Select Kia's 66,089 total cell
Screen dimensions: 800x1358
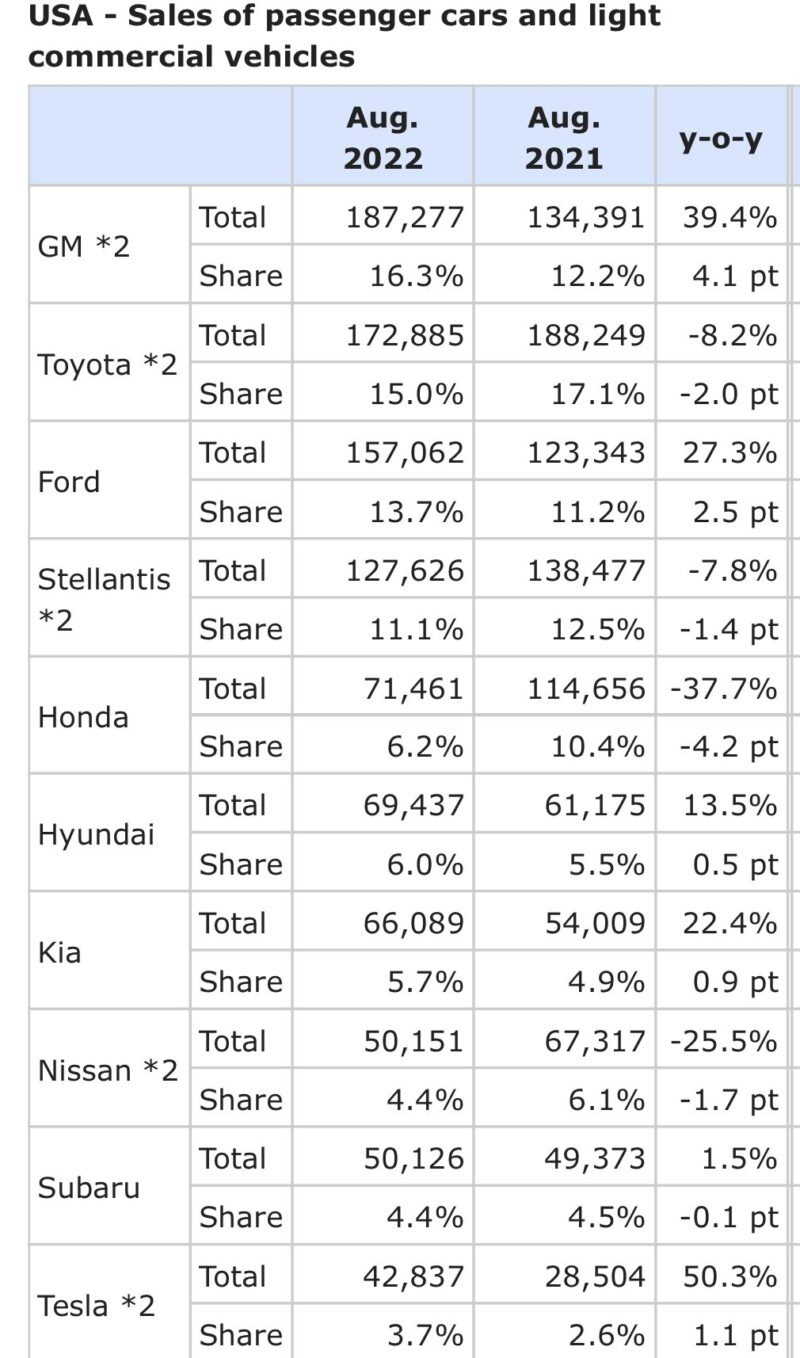[x=413, y=923]
